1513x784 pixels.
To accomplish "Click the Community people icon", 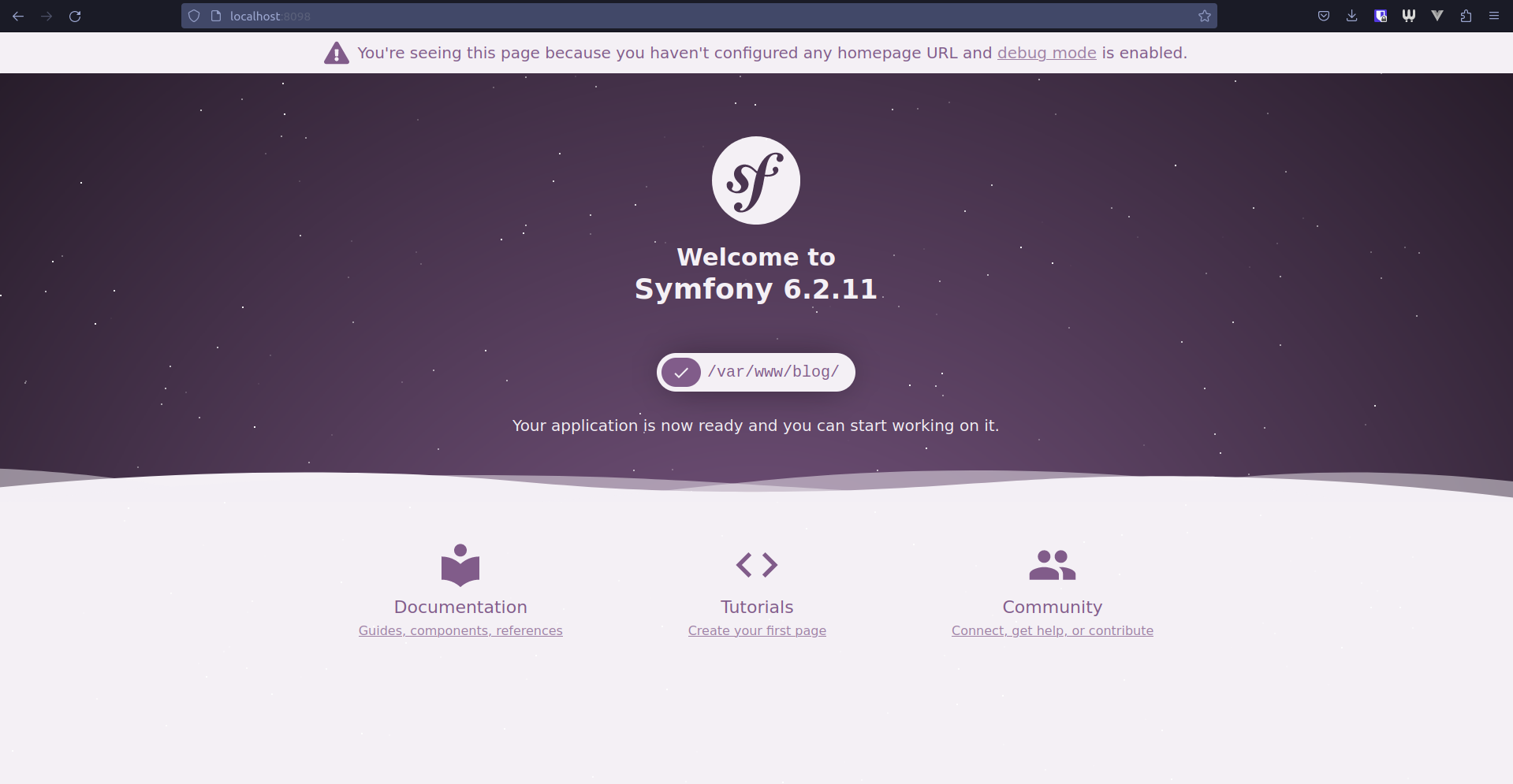I will point(1053,565).
